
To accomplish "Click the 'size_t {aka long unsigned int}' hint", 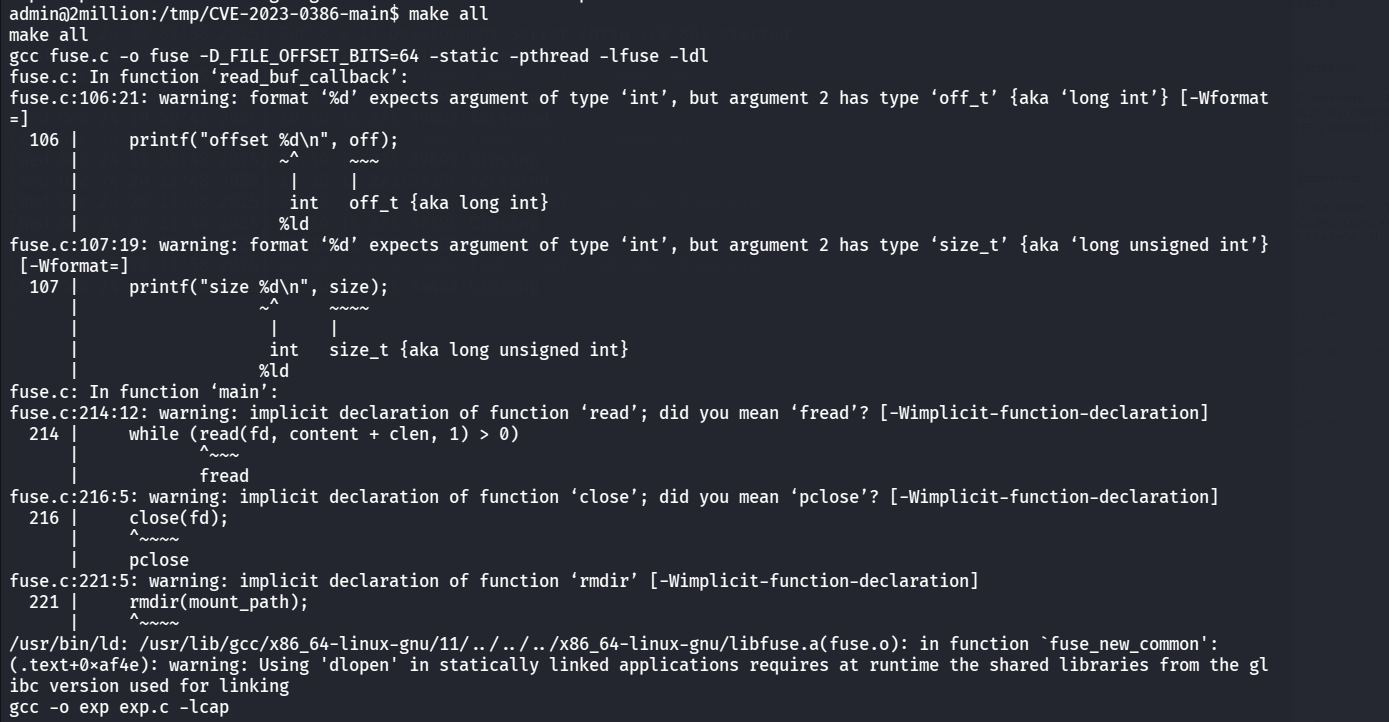I will tap(478, 350).
